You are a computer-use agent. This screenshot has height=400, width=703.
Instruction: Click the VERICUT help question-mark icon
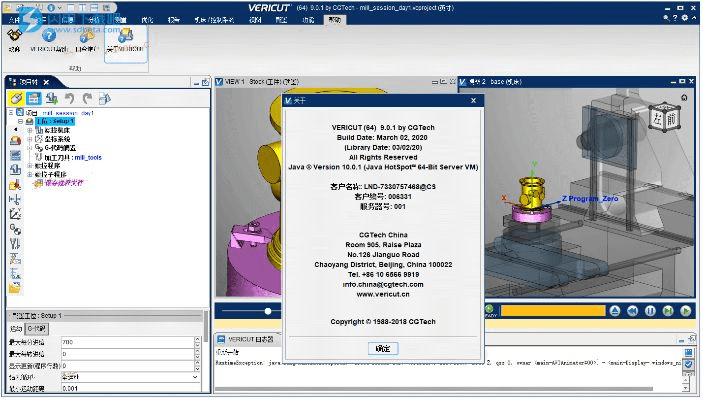point(48,36)
